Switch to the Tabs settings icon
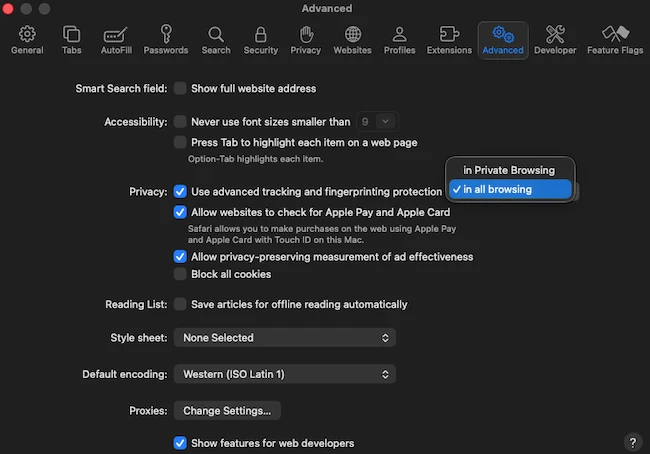 [x=72, y=40]
